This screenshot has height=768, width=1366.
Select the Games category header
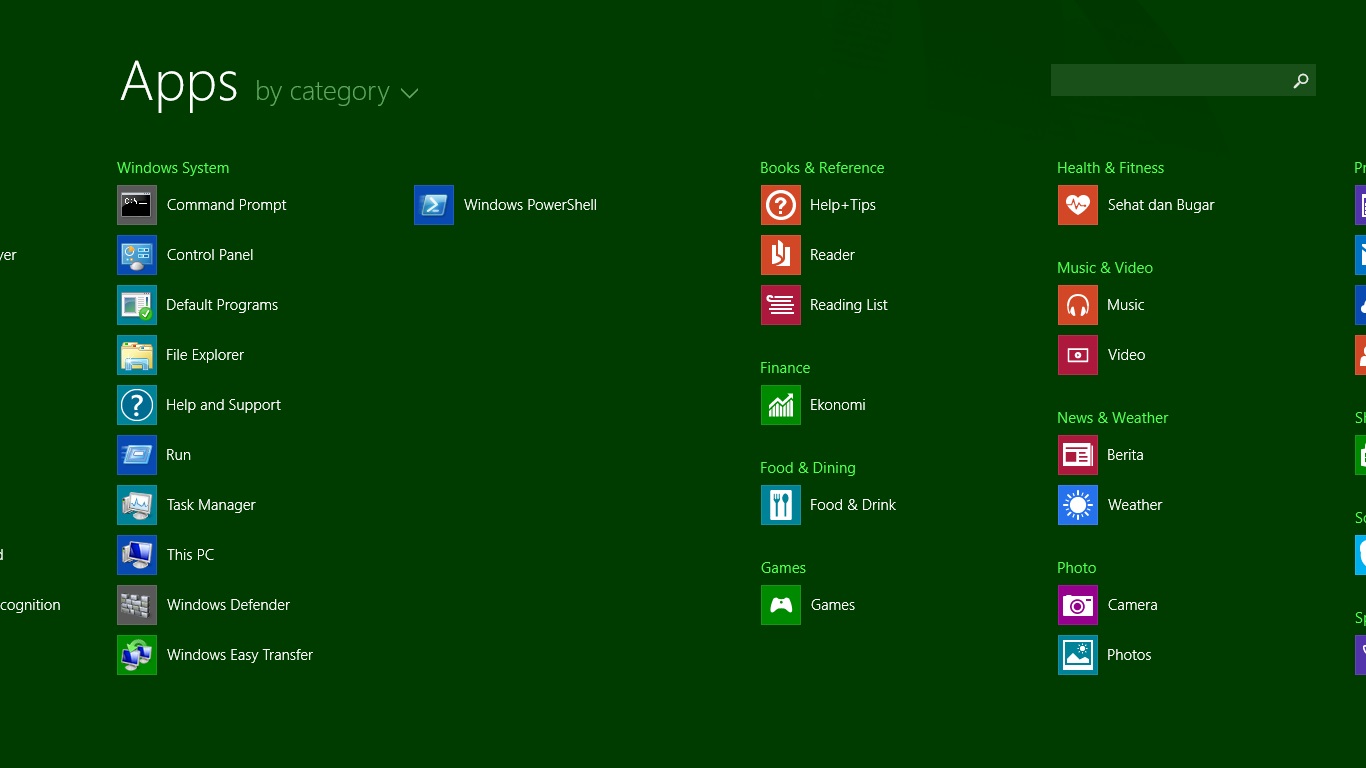pos(783,568)
